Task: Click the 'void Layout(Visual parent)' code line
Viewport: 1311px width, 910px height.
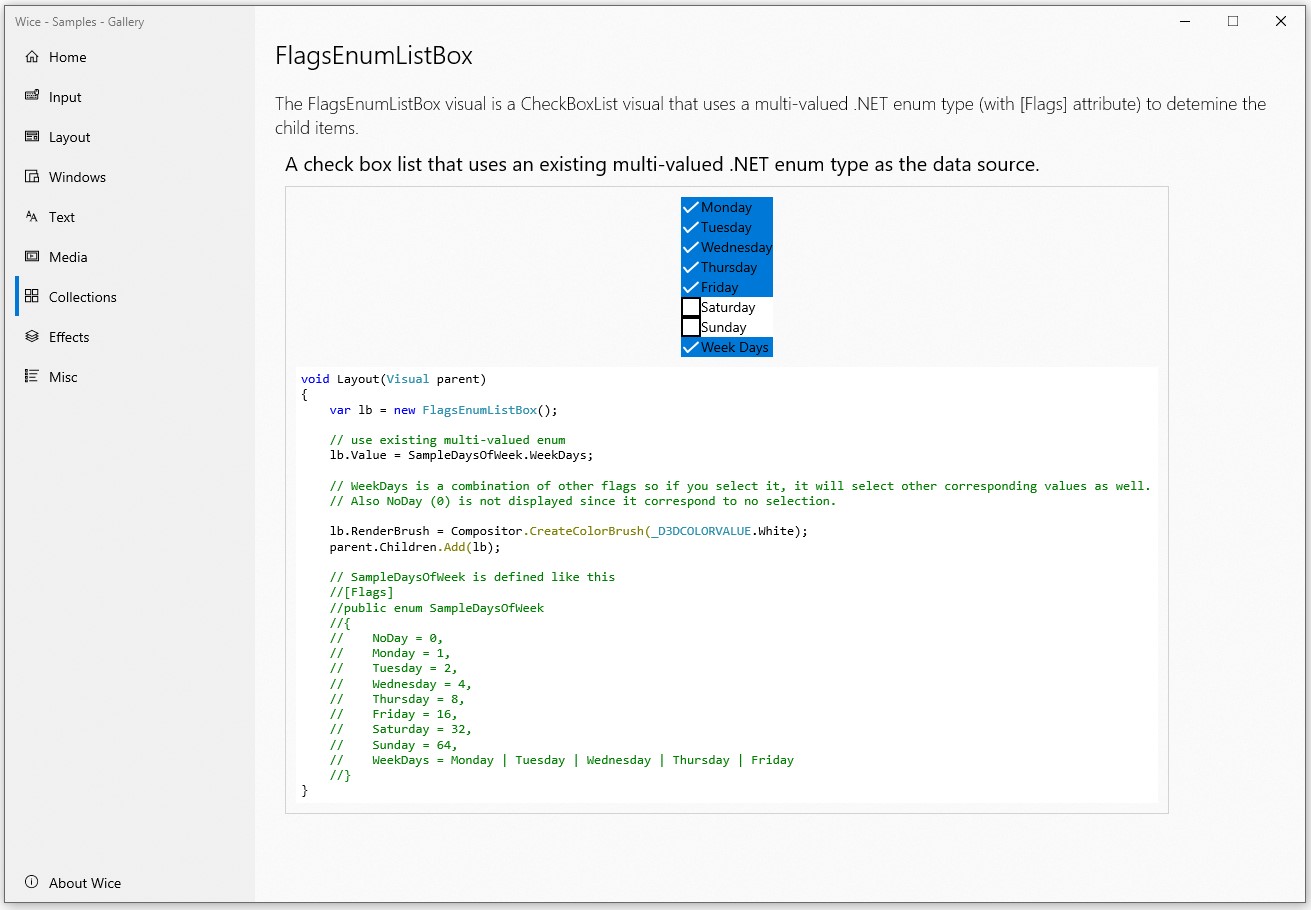Action: tap(394, 379)
